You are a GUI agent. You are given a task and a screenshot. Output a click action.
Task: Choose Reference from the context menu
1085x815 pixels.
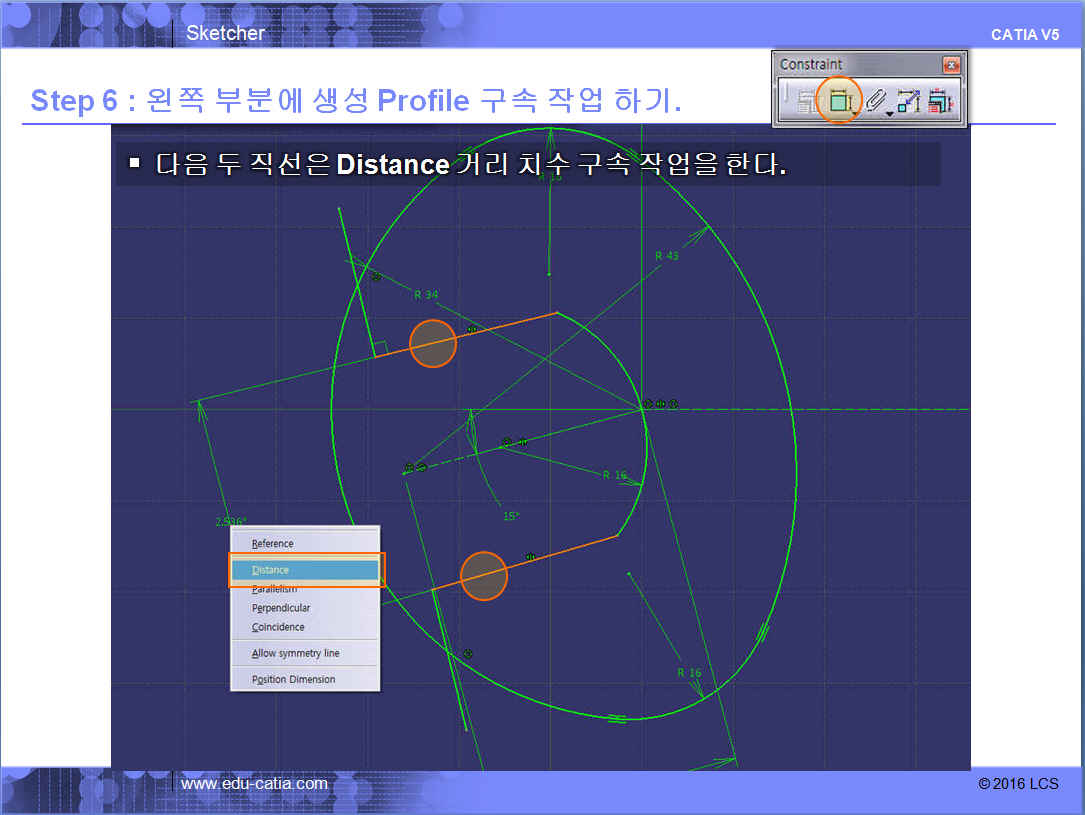273,544
